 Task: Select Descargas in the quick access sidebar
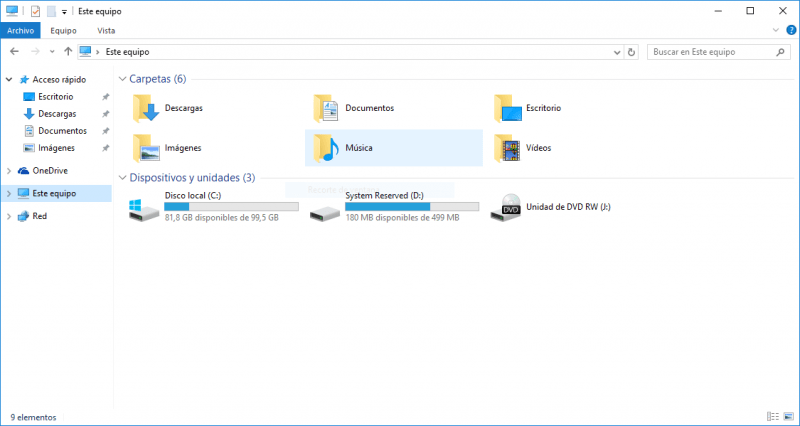point(57,114)
